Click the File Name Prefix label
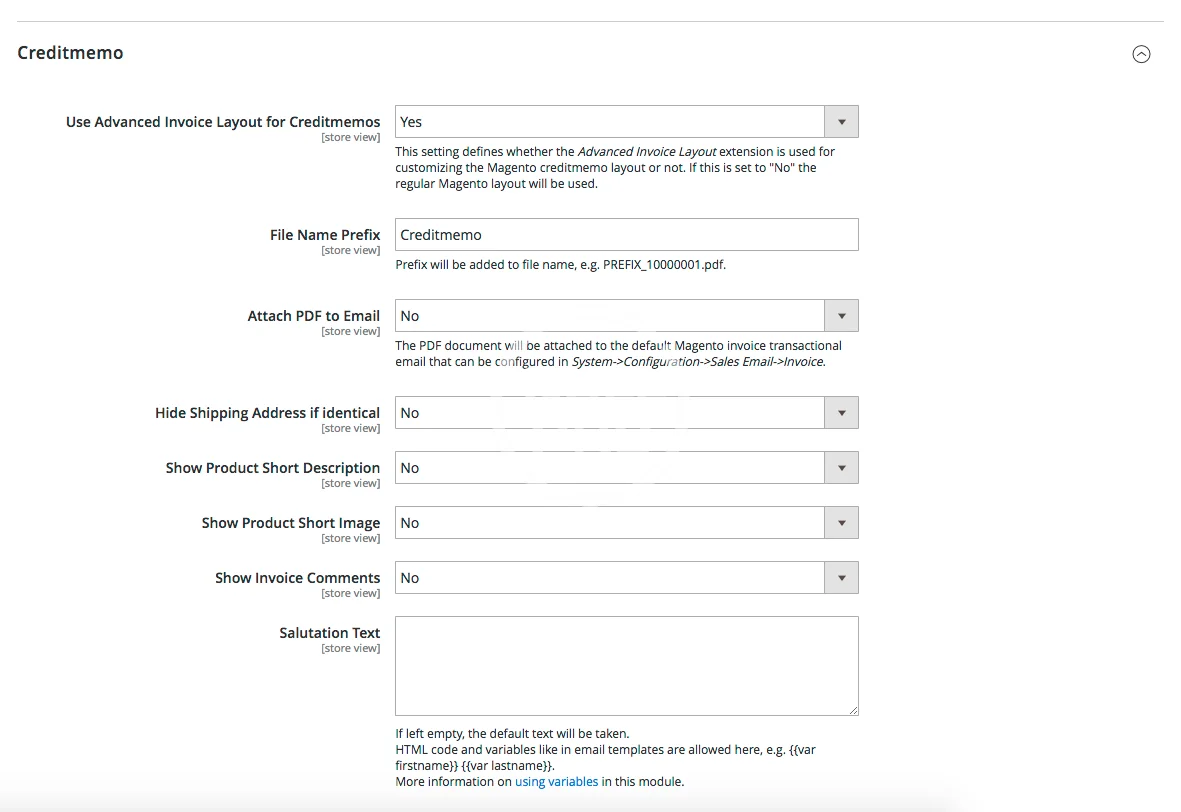 [325, 235]
